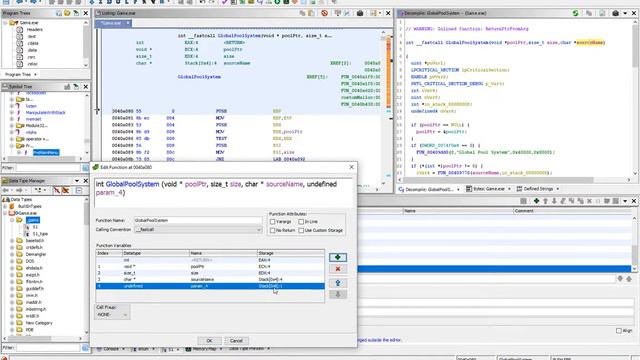Click the Data Type Manager filter field

(48, 347)
